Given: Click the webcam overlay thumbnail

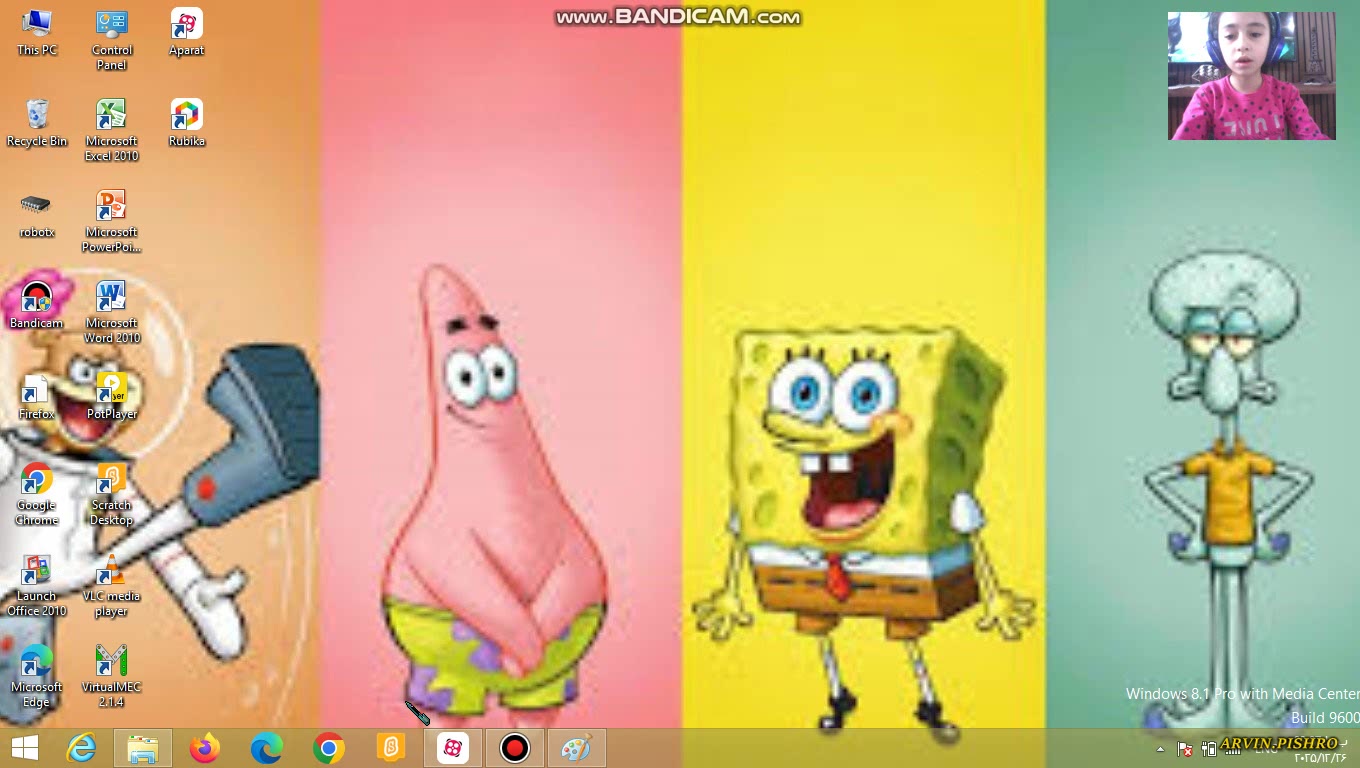Looking at the screenshot, I should tap(1251, 76).
